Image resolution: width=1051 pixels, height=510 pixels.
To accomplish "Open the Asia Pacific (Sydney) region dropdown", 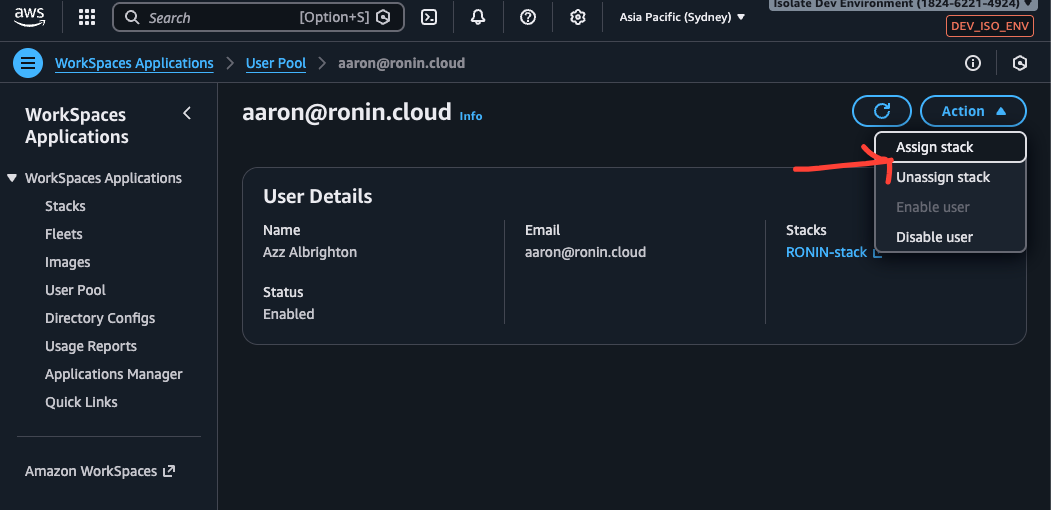I will (682, 17).
